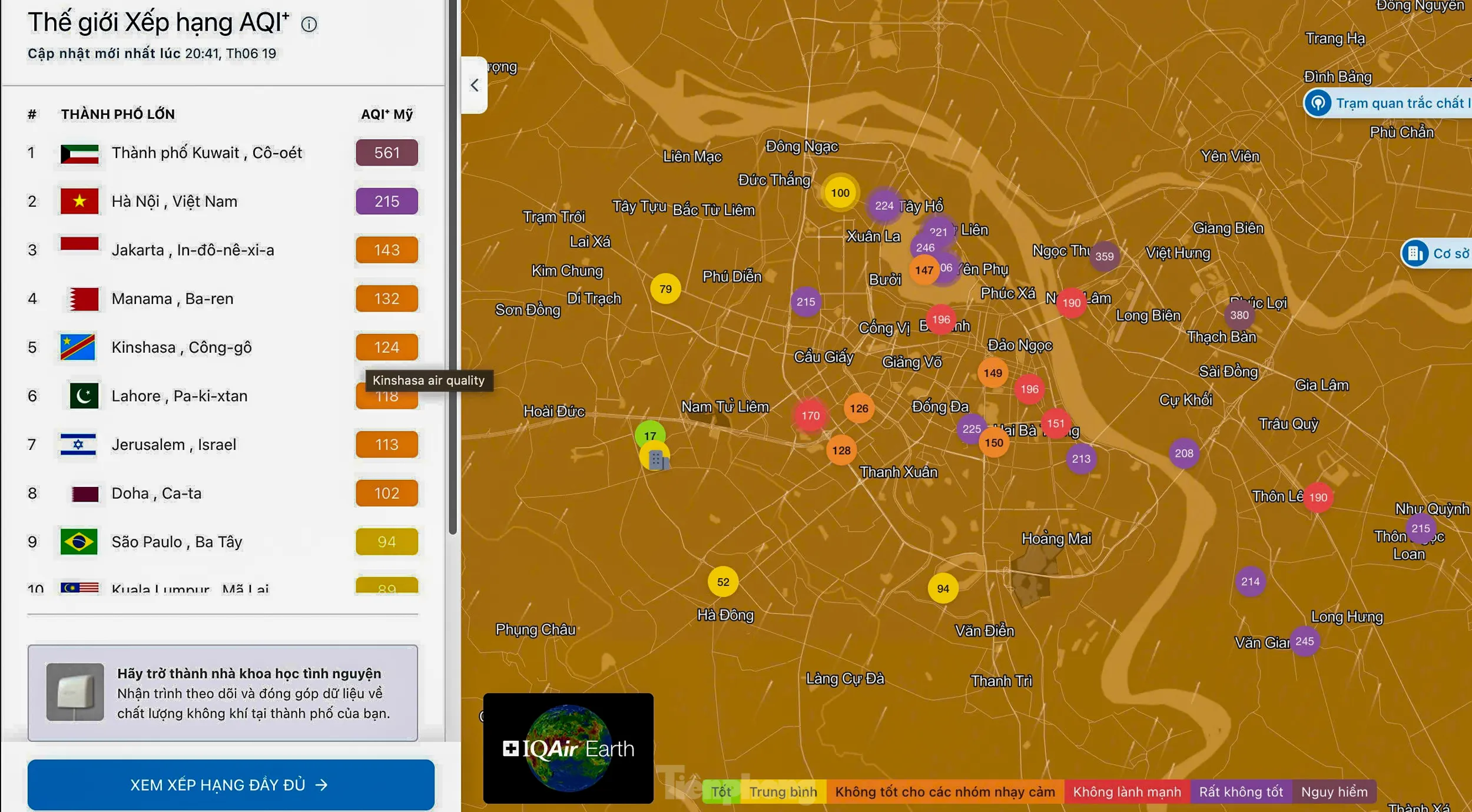Open Kinshasa, Công-gô city link
Image resolution: width=1472 pixels, height=812 pixels.
(182, 347)
